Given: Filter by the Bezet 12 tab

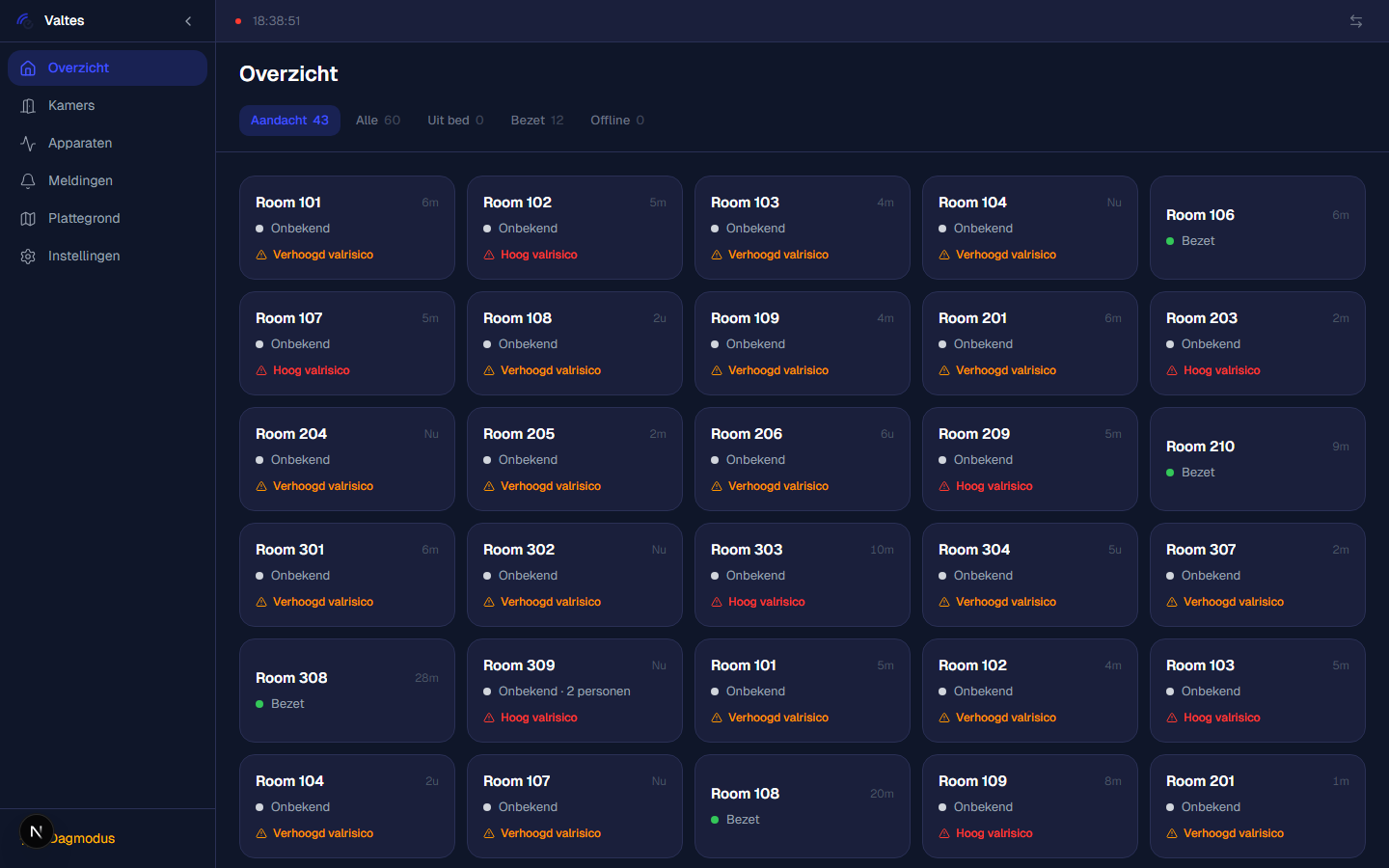Looking at the screenshot, I should point(536,121).
